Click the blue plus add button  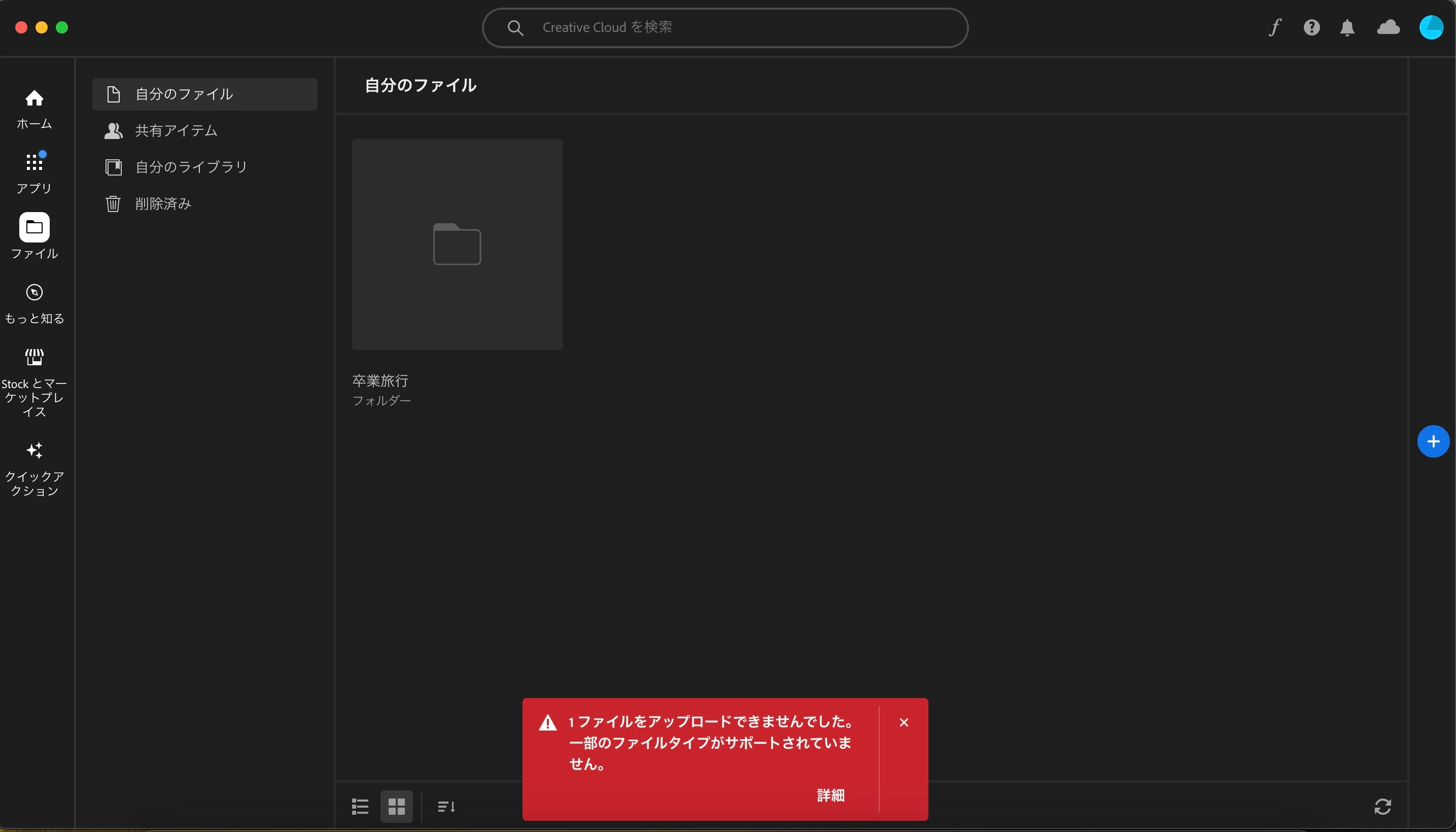[x=1433, y=441]
